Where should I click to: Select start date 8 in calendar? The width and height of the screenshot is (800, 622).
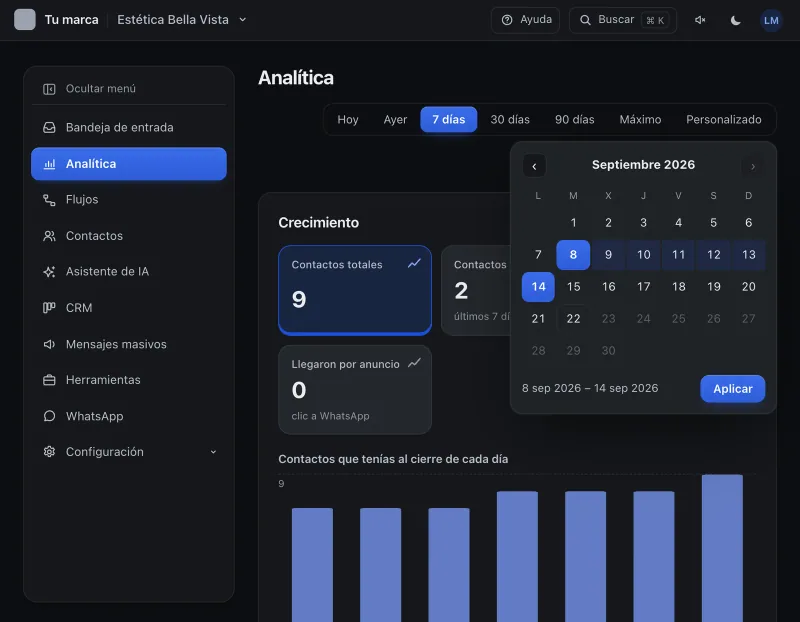573,255
